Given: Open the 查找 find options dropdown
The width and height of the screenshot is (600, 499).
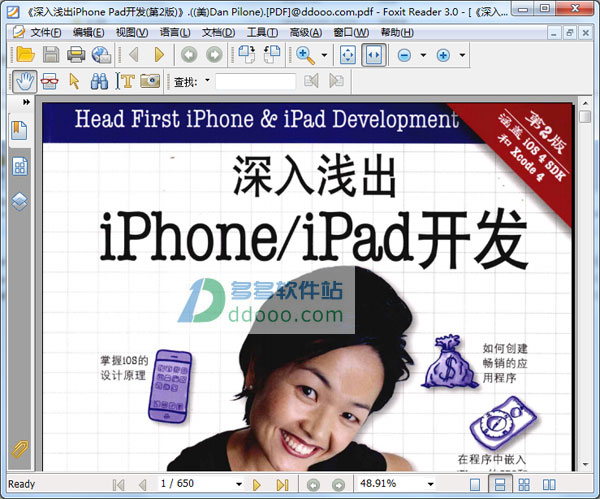Looking at the screenshot, I should point(207,80).
